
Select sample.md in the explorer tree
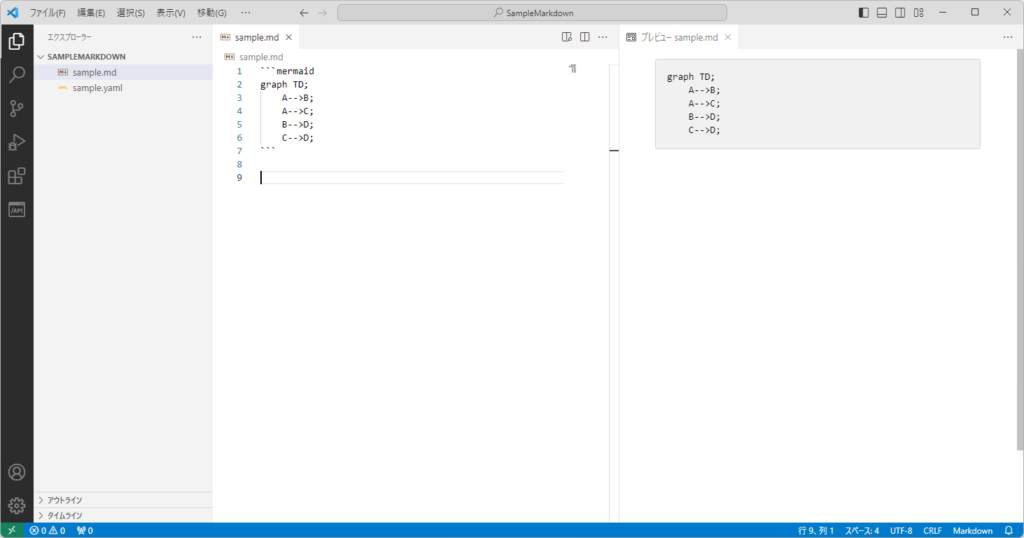123,72
